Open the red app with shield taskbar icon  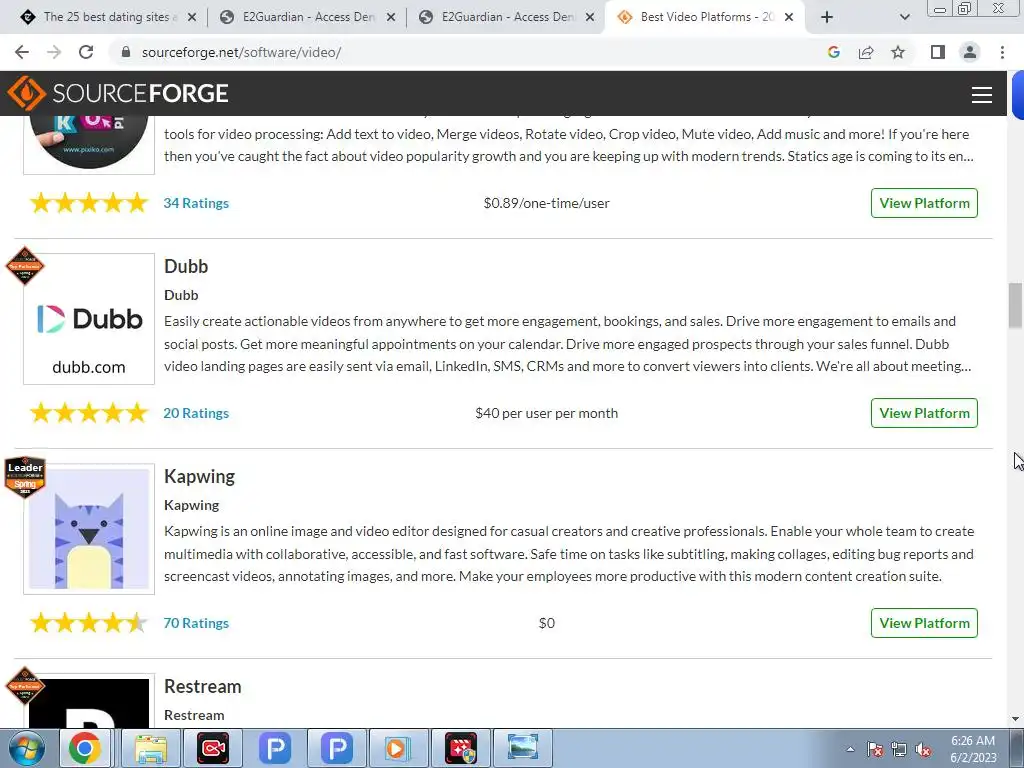[460, 748]
